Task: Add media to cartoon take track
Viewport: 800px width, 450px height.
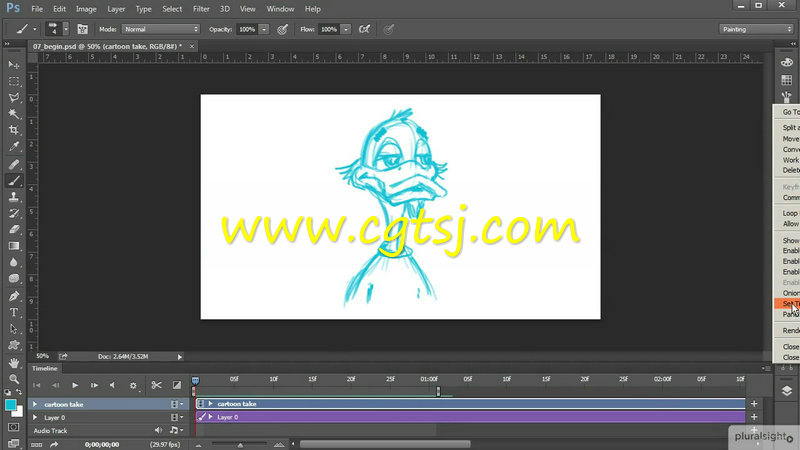Action: [x=754, y=404]
